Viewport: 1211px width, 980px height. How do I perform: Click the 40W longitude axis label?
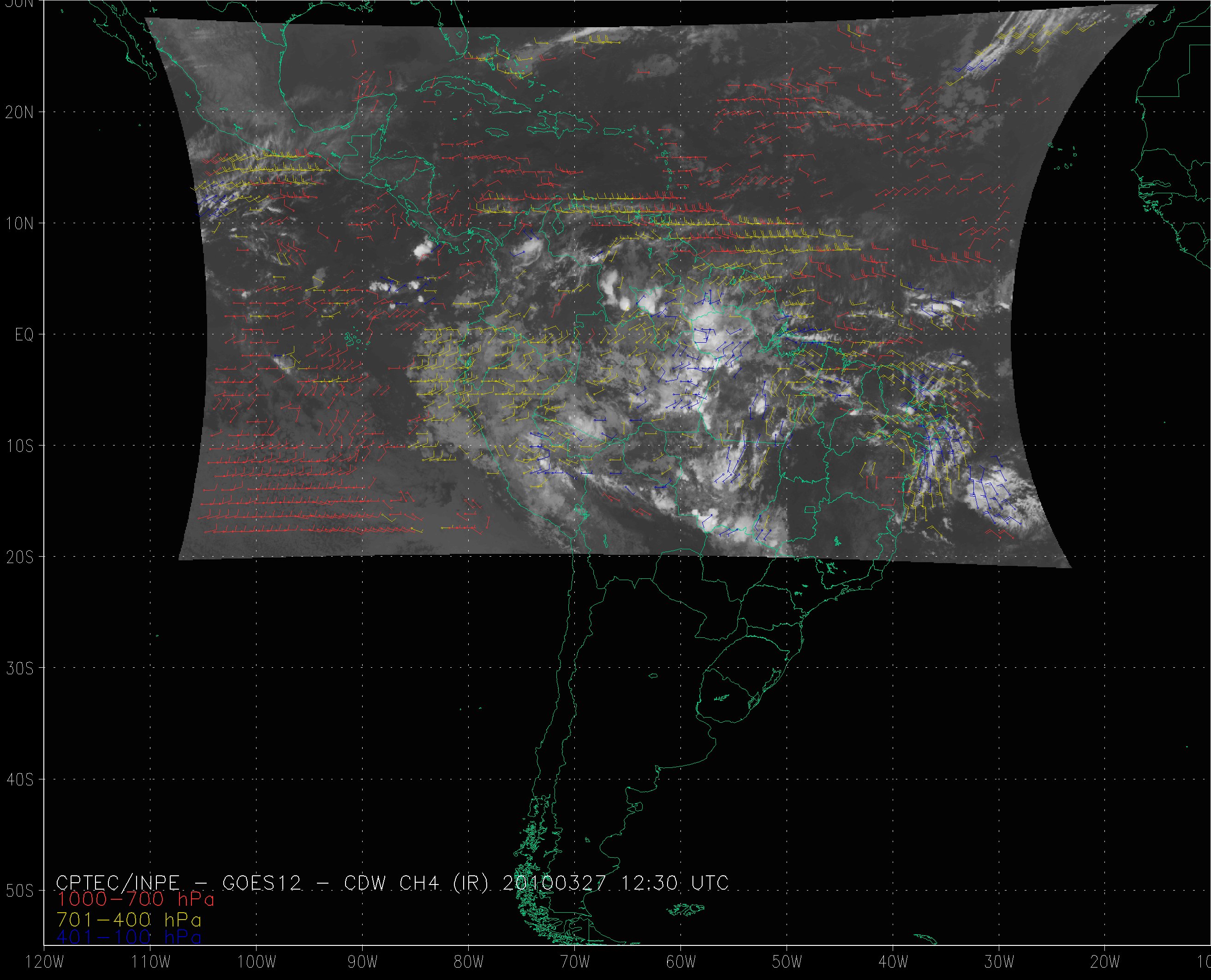pyautogui.click(x=893, y=962)
